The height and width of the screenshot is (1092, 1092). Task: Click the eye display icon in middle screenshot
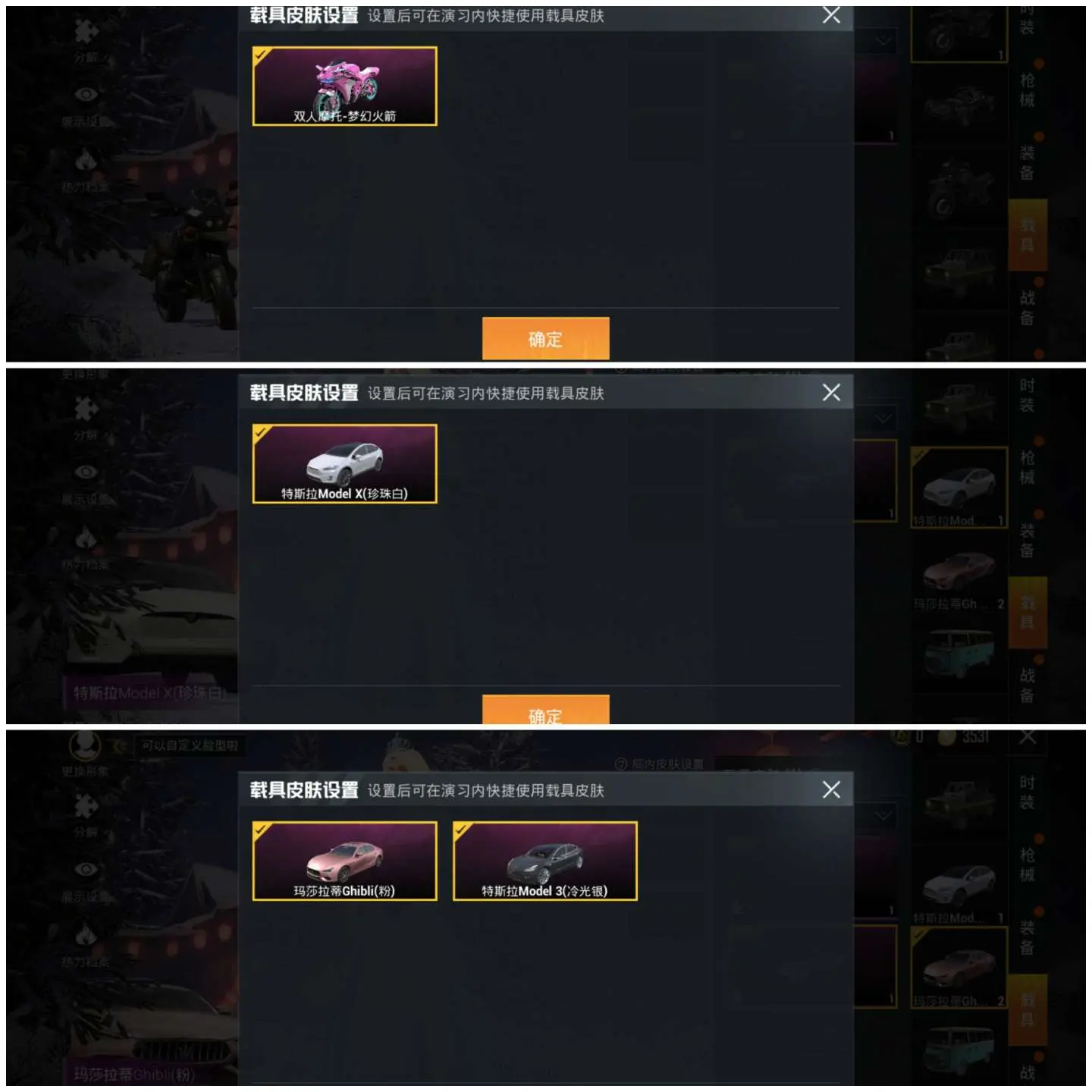point(86,472)
